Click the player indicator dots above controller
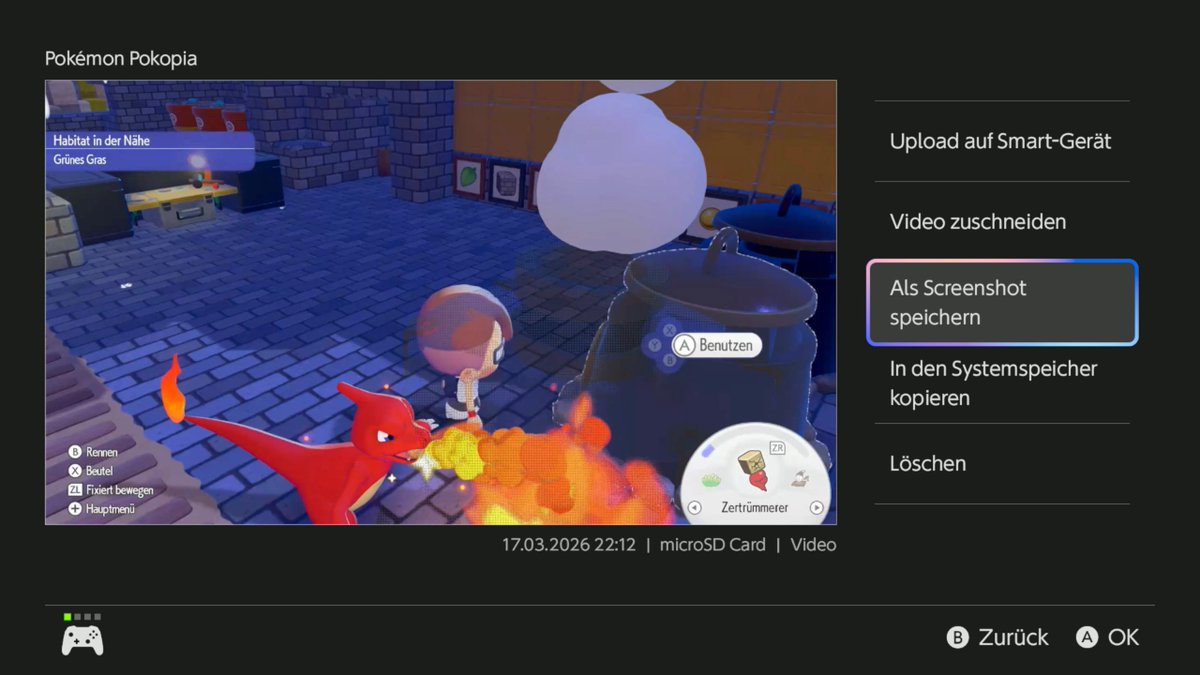 click(x=82, y=616)
